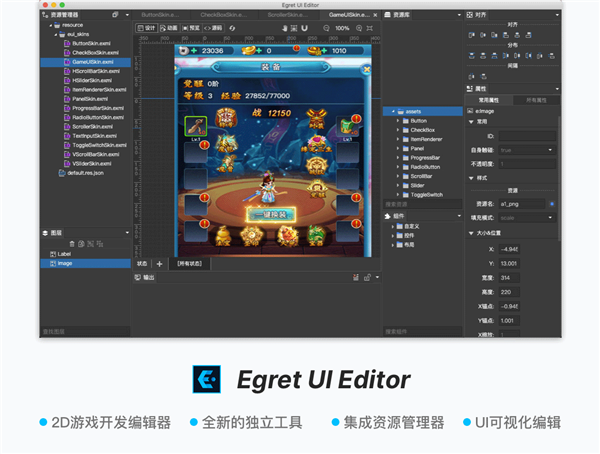Apply horizontal spacing icon
600x454 pixels.
tap(471, 77)
